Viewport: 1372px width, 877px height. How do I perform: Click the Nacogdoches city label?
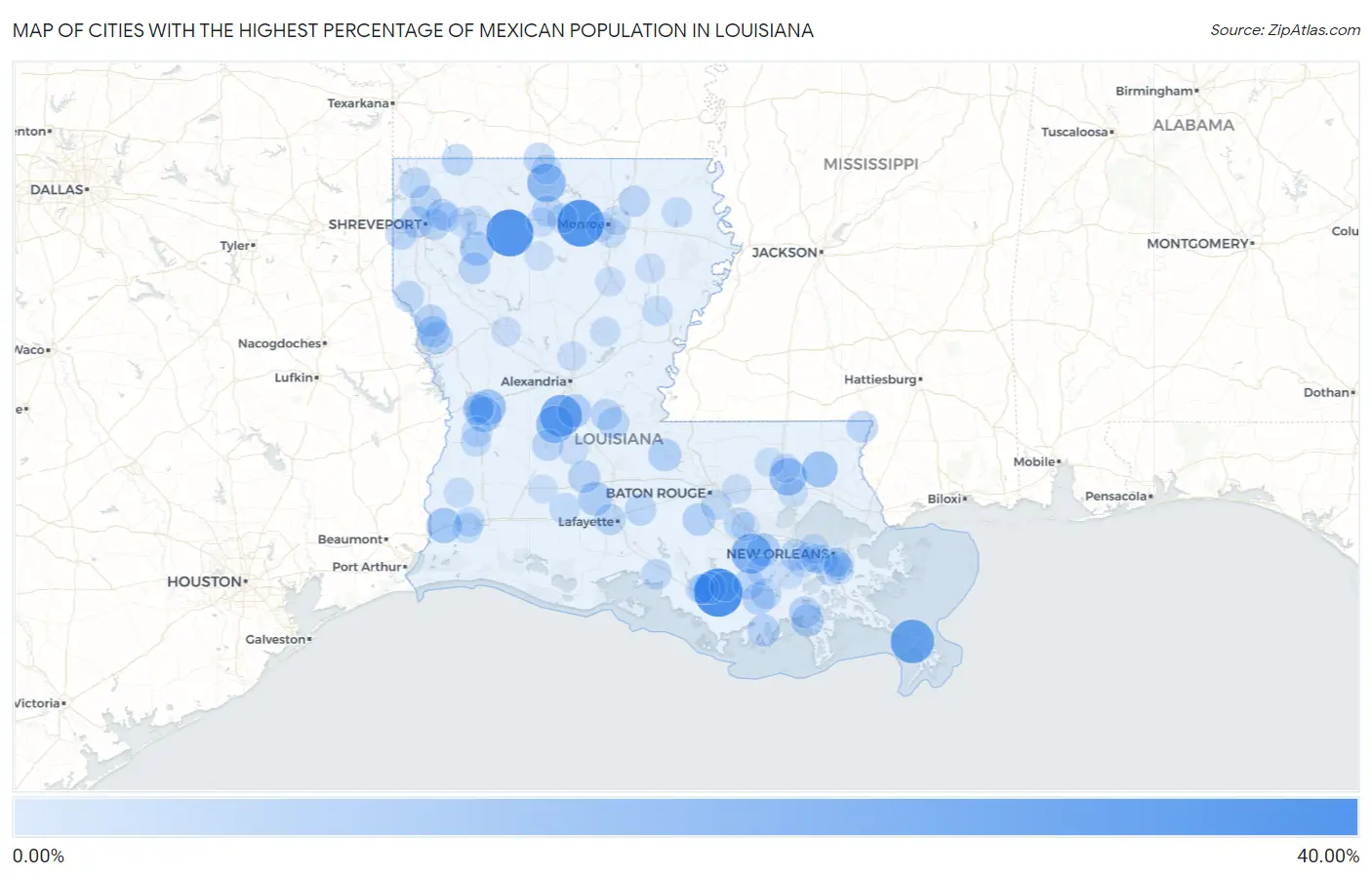tap(280, 343)
